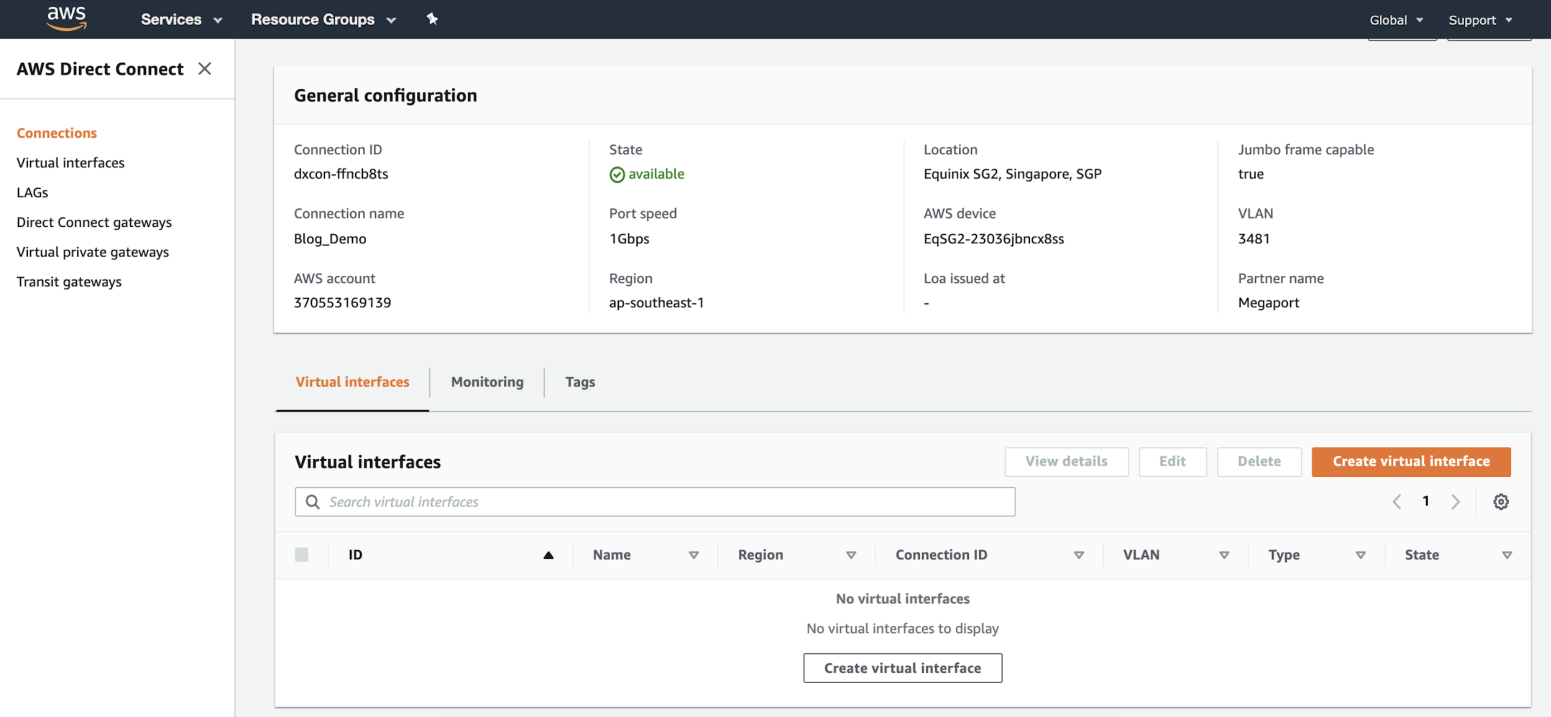Image resolution: width=1551 pixels, height=717 pixels.
Task: Close the AWS Direct Connect side panel
Action: (x=204, y=69)
